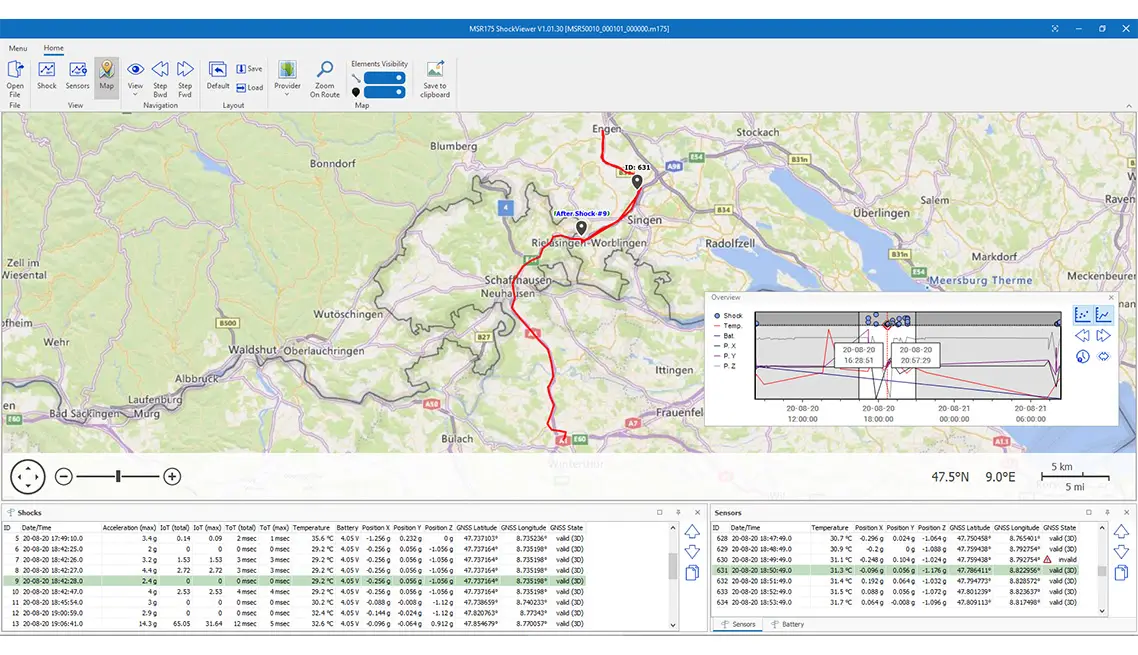Screen dimensions: 1138x655
Task: Toggle the map marker visibility switch
Action: [x=384, y=92]
